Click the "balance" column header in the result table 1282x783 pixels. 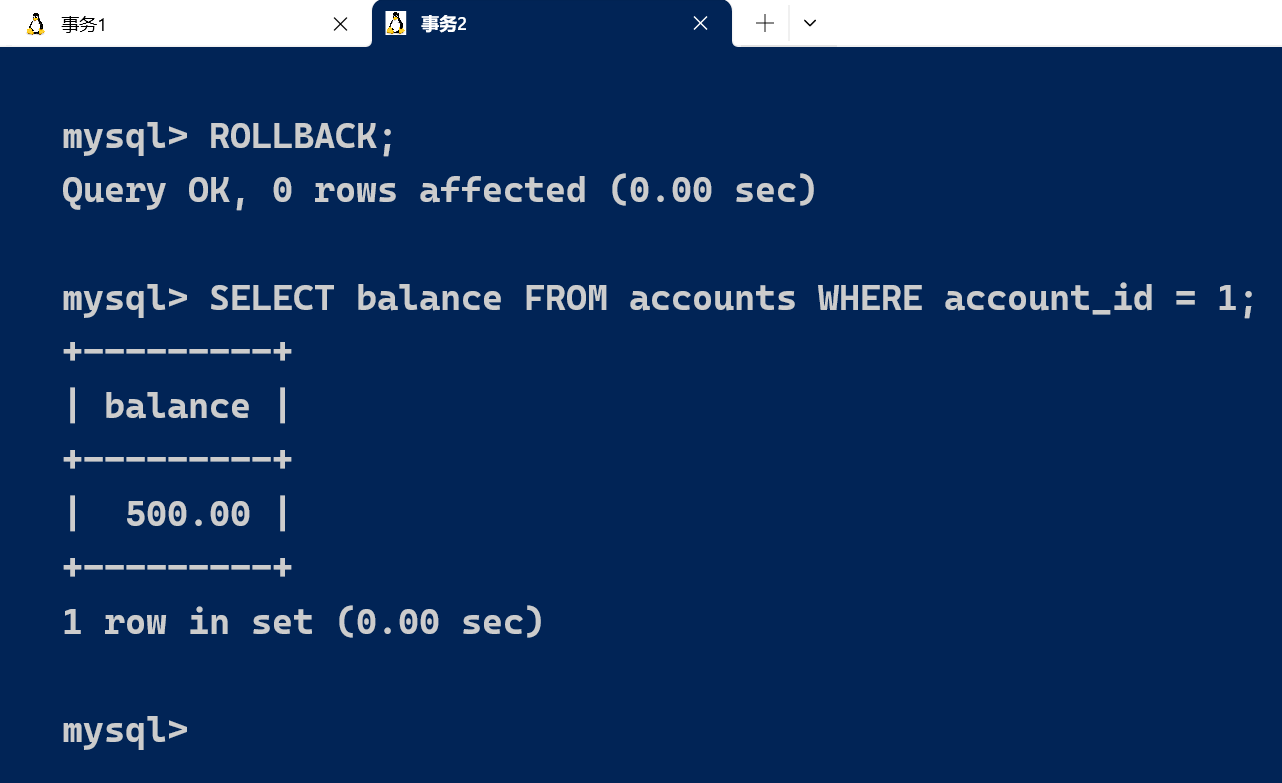click(177, 406)
